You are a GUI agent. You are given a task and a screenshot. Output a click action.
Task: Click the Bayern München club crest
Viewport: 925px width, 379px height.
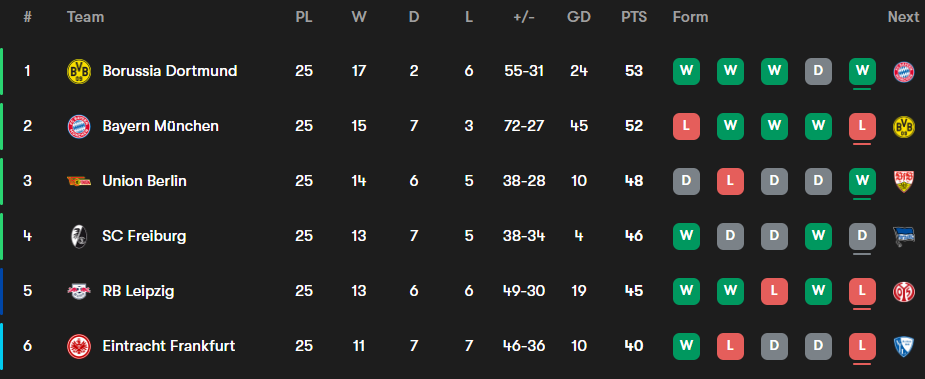click(78, 126)
